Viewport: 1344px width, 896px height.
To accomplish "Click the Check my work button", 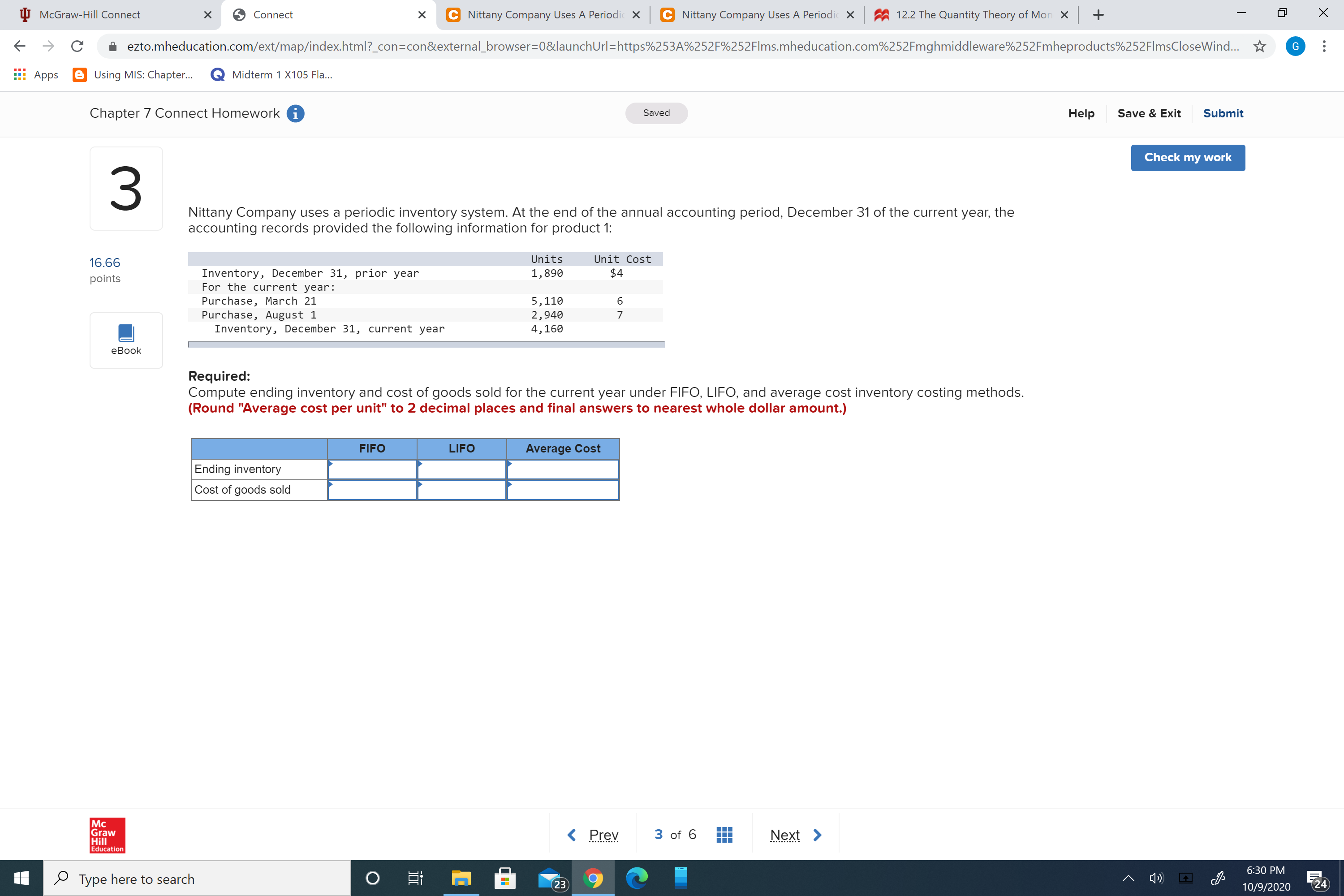I will tap(1188, 158).
